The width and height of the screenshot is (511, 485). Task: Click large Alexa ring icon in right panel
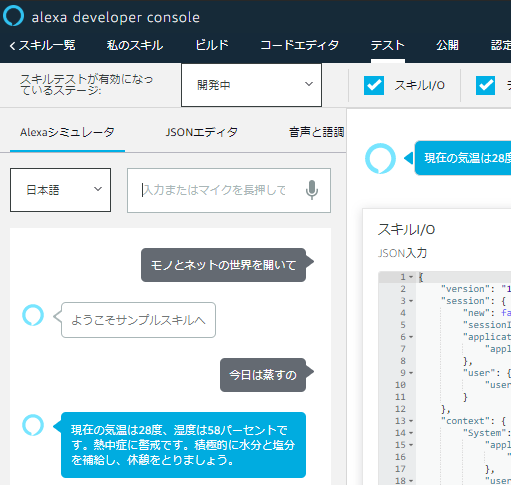(x=380, y=158)
